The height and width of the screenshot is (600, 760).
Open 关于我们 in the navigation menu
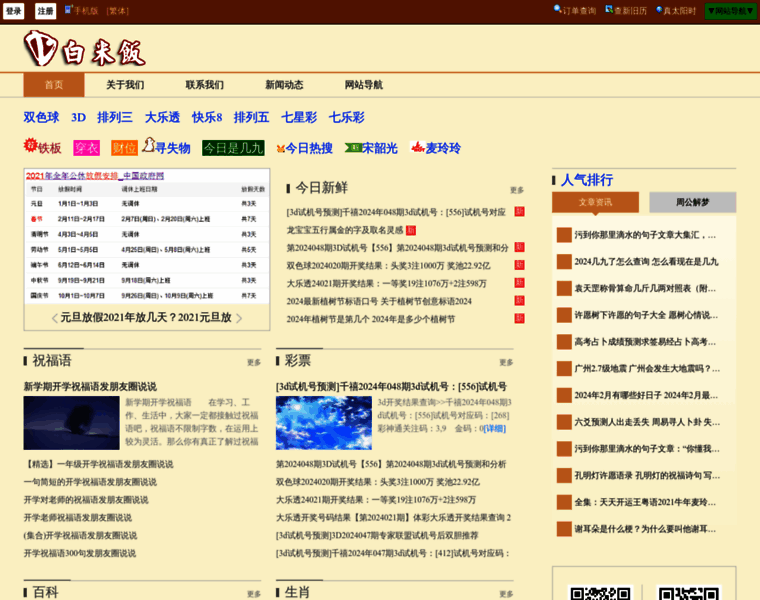point(125,85)
